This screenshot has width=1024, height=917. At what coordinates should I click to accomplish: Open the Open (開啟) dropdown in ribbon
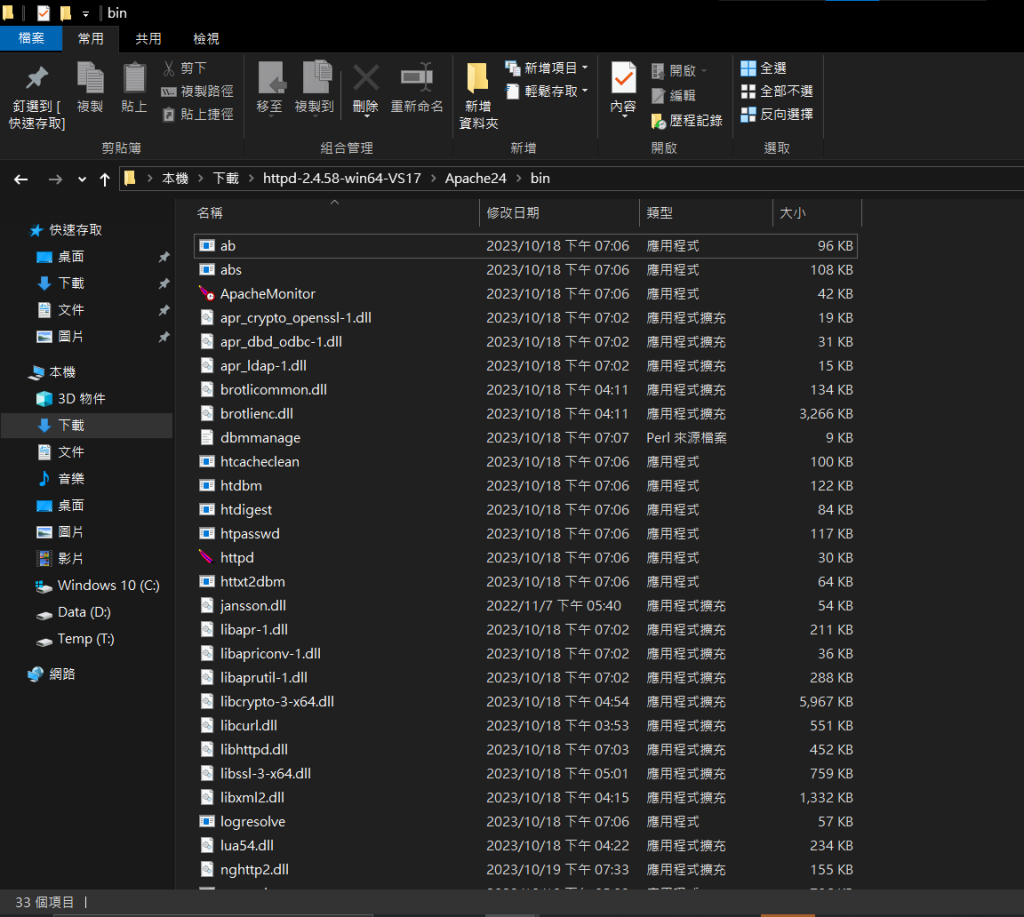[x=679, y=71]
